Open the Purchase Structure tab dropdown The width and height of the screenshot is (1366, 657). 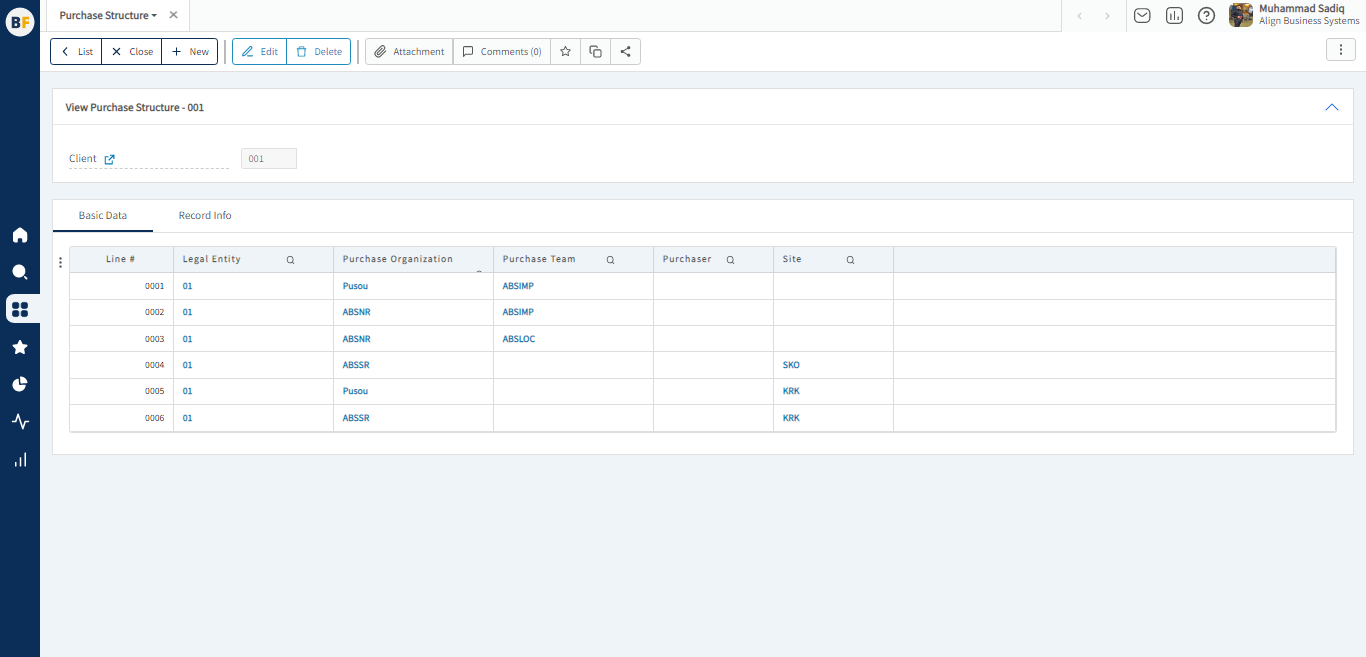point(154,16)
